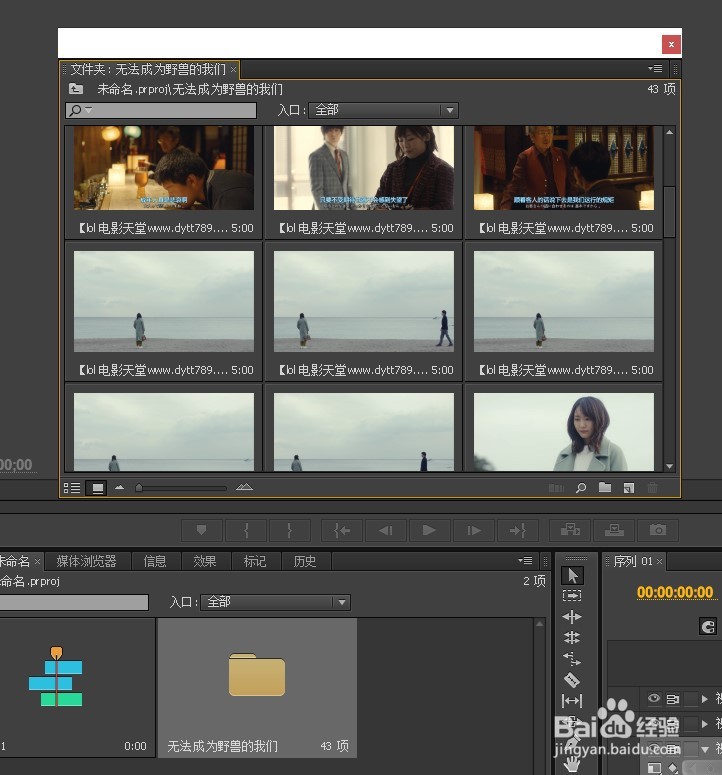Click the Mark Out button

tap(290, 530)
